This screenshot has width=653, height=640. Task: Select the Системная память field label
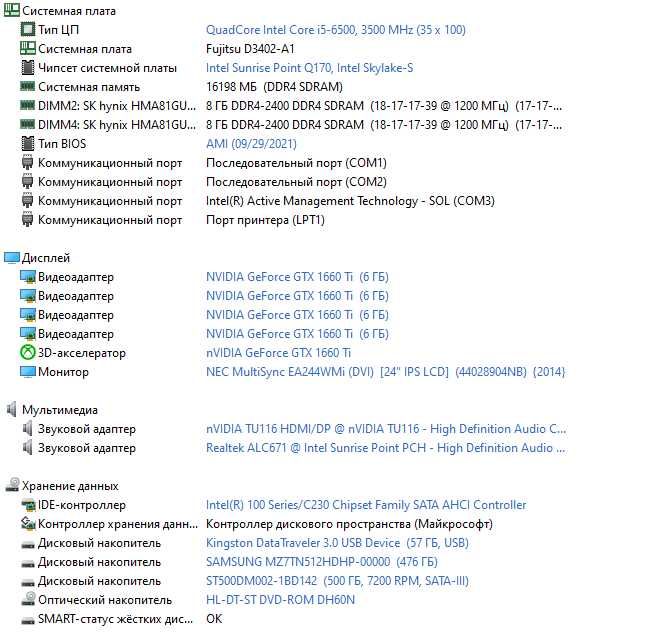tap(89, 87)
